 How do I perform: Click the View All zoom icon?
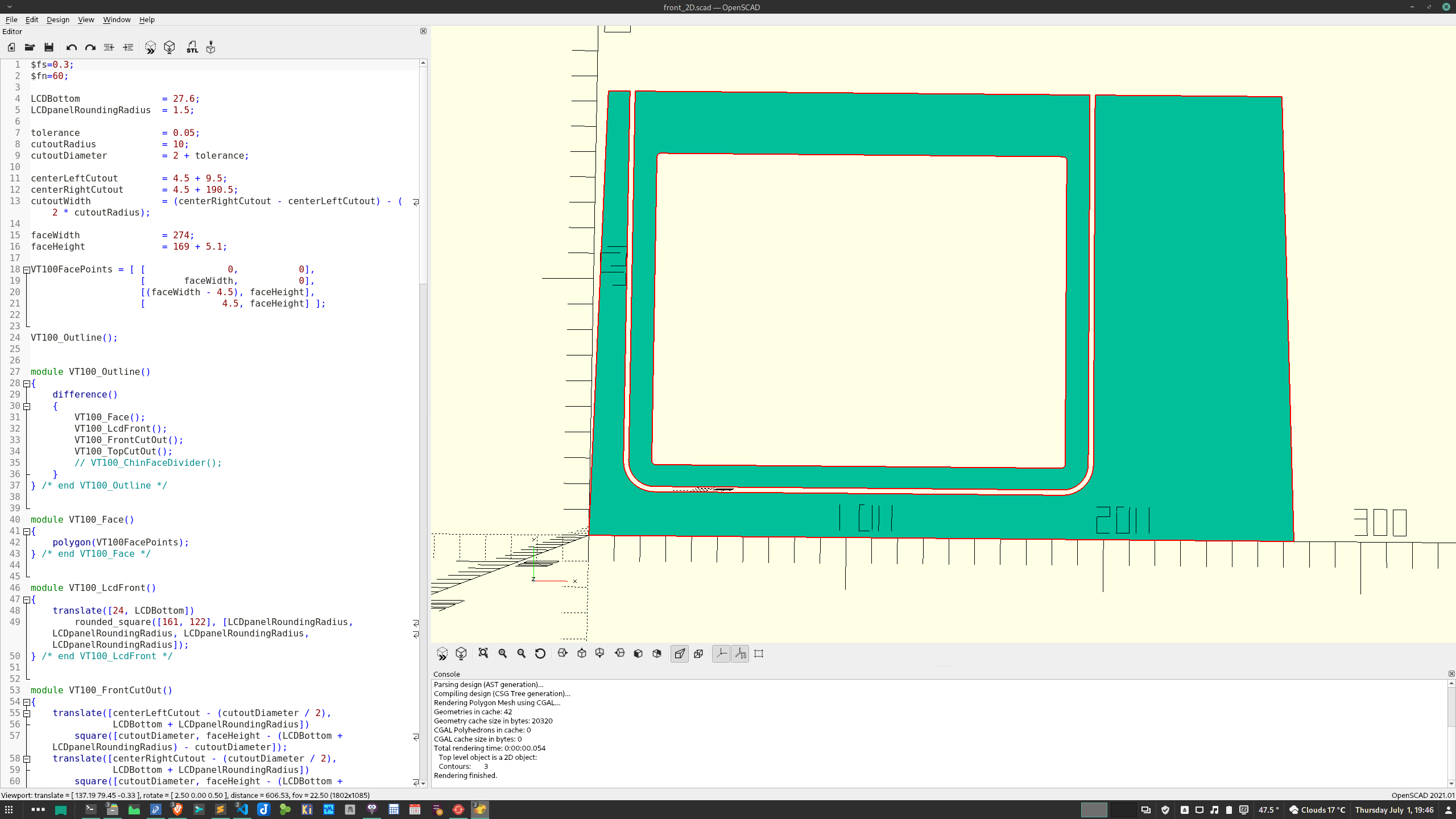(x=483, y=653)
